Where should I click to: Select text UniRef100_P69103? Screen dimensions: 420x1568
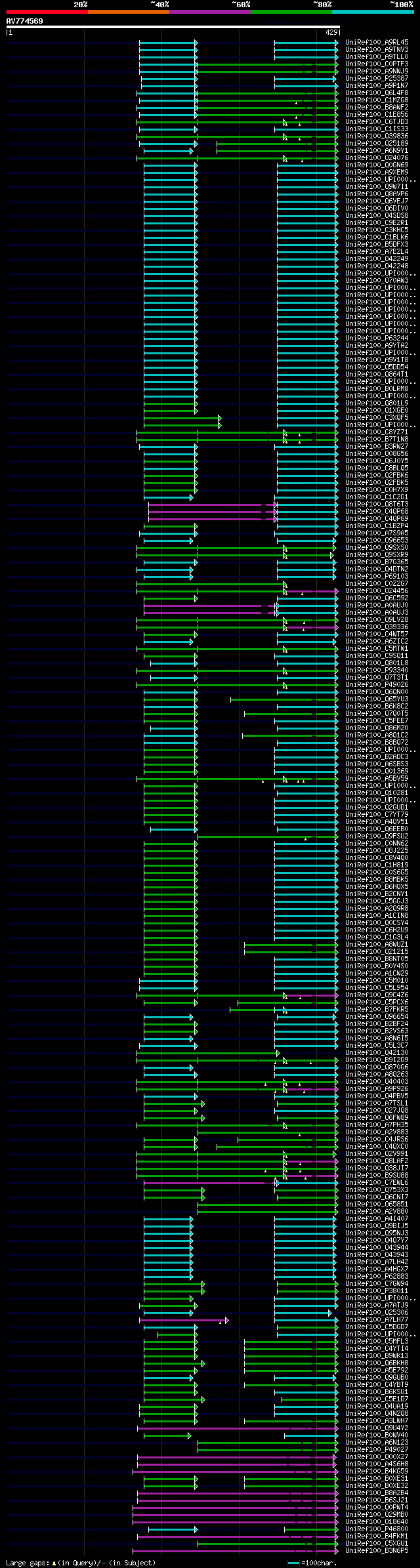click(x=377, y=577)
